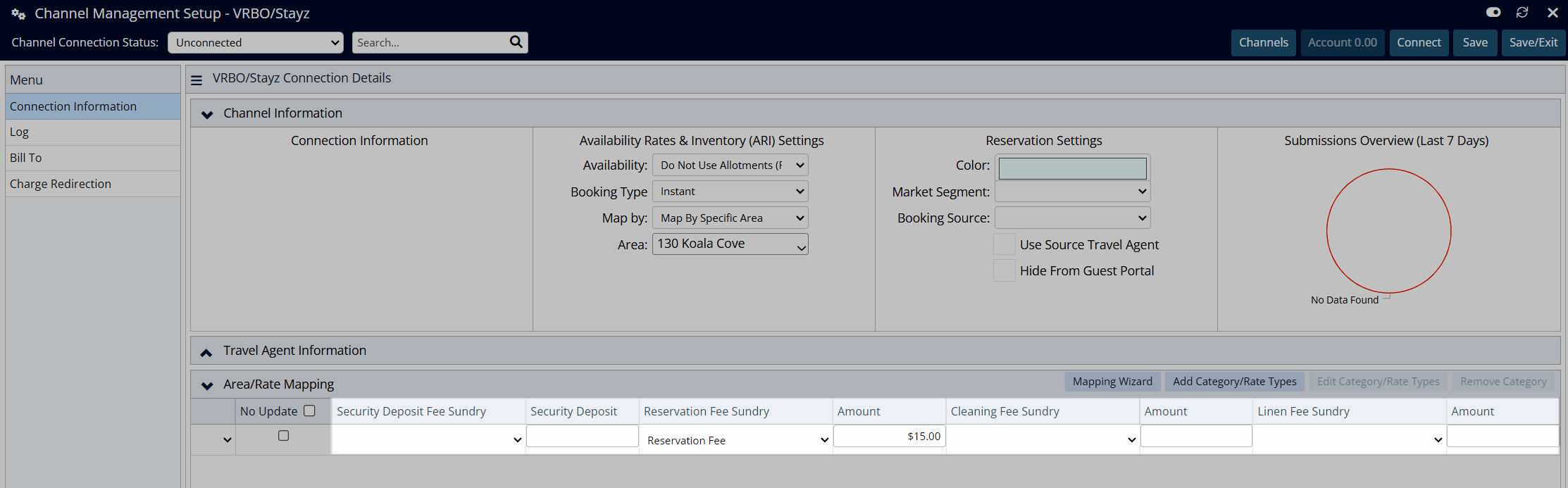Click the Save/Exit button
This screenshot has height=488, width=1568.
point(1533,42)
